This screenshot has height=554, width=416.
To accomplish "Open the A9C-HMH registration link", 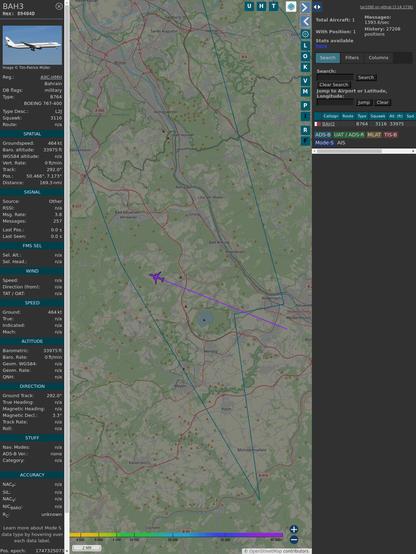I will 51,77.
